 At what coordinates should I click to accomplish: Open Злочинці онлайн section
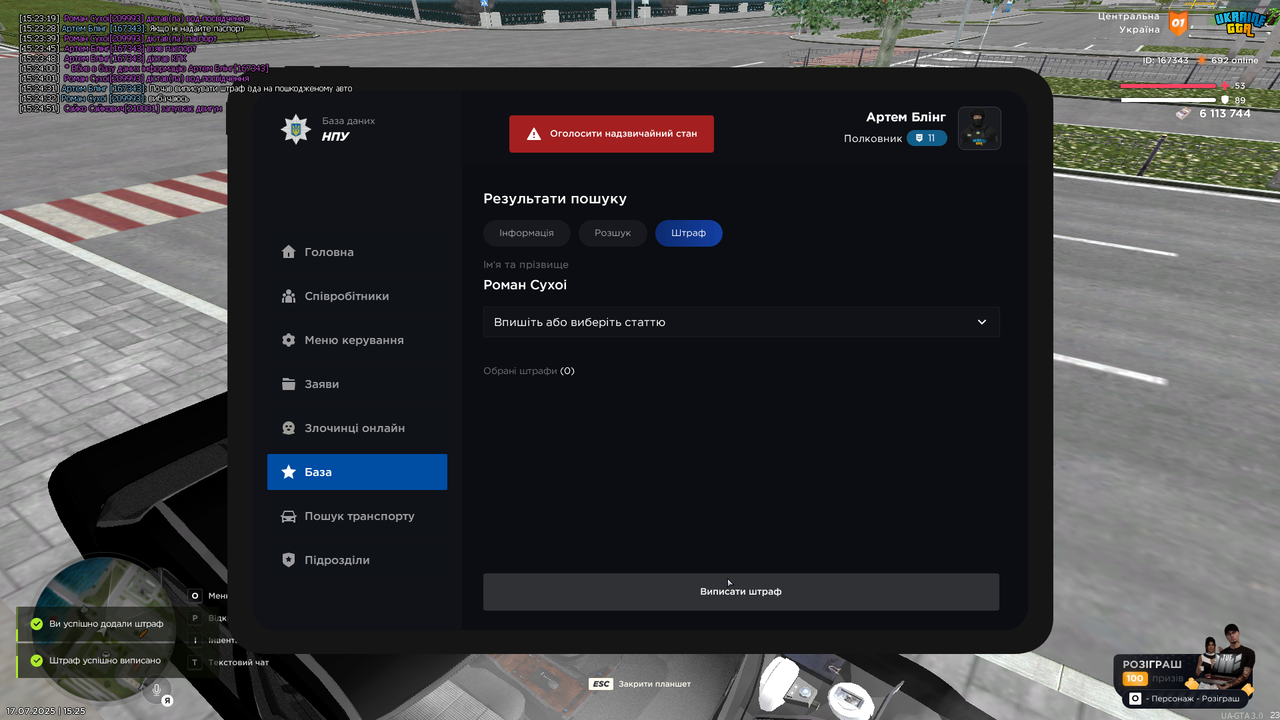(357, 428)
